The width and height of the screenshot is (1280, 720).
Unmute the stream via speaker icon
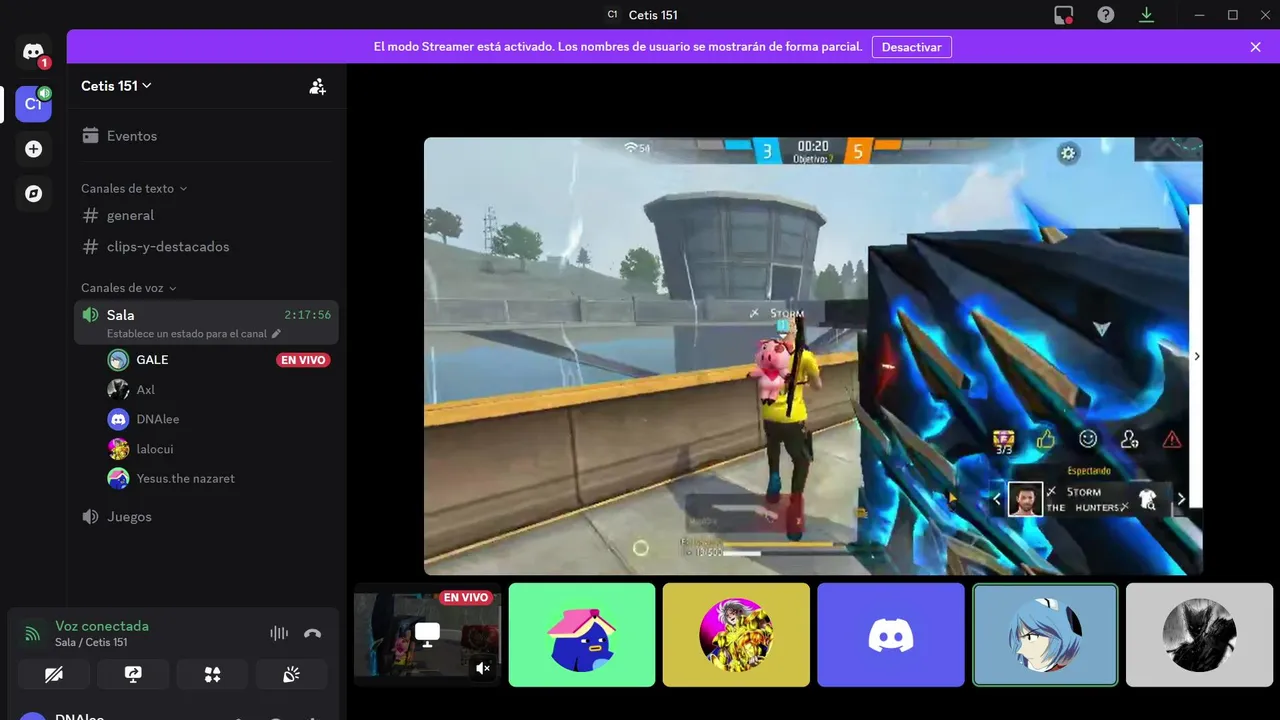pos(483,668)
